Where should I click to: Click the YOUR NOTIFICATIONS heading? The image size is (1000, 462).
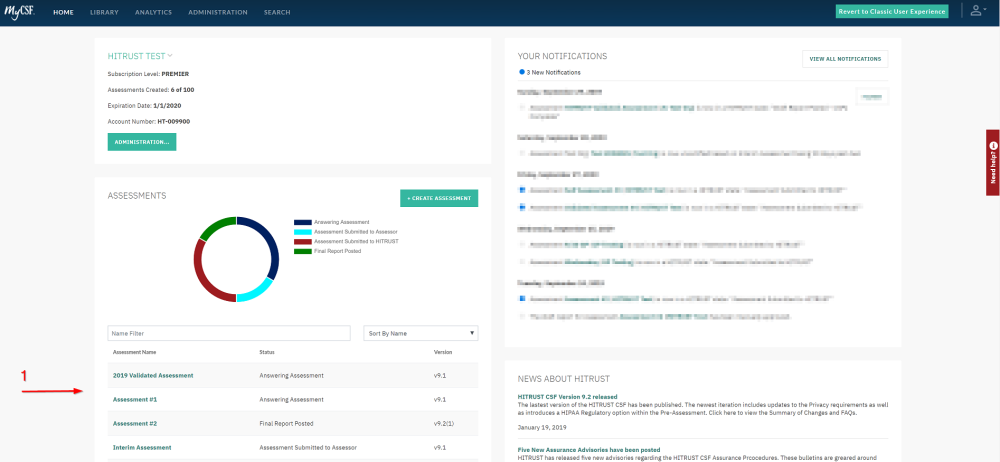562,56
